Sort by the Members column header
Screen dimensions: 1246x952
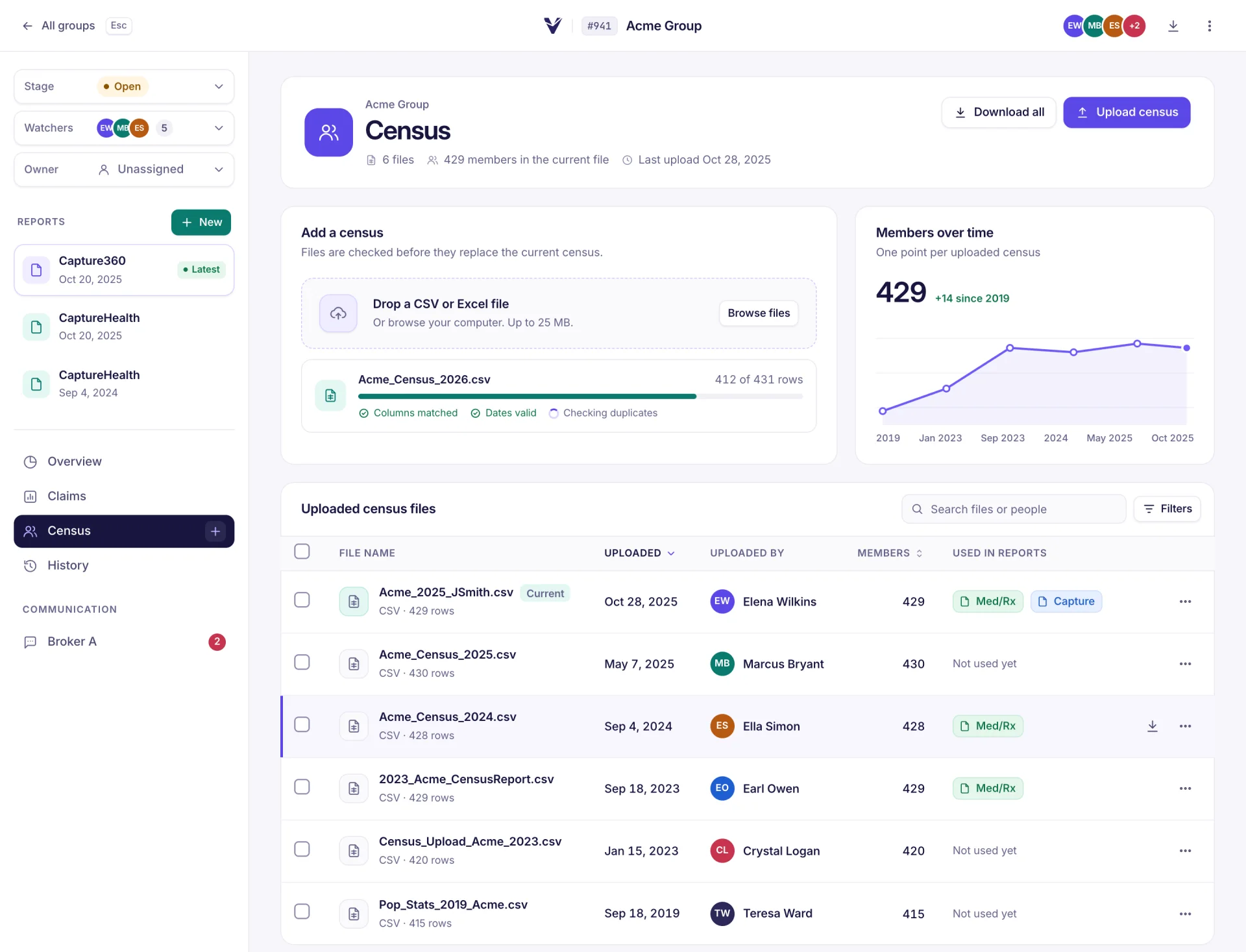coord(890,553)
